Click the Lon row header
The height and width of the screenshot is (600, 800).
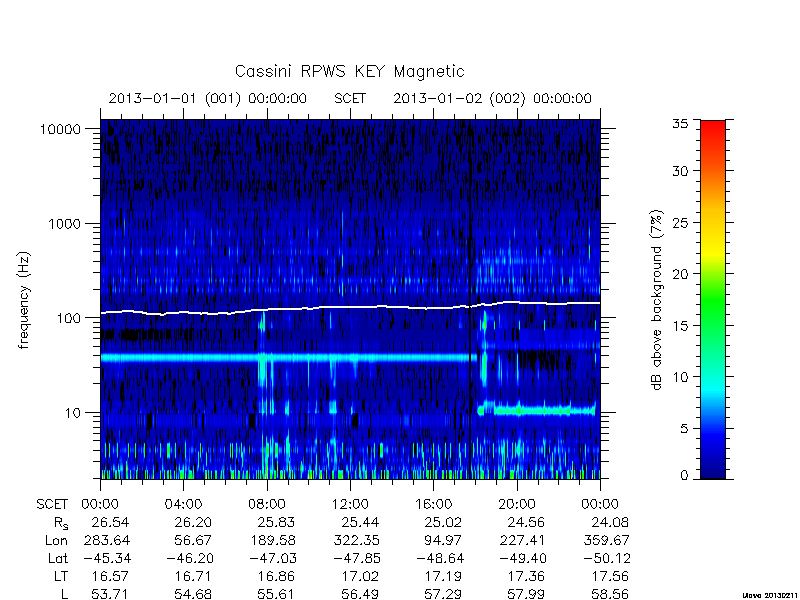[56, 540]
